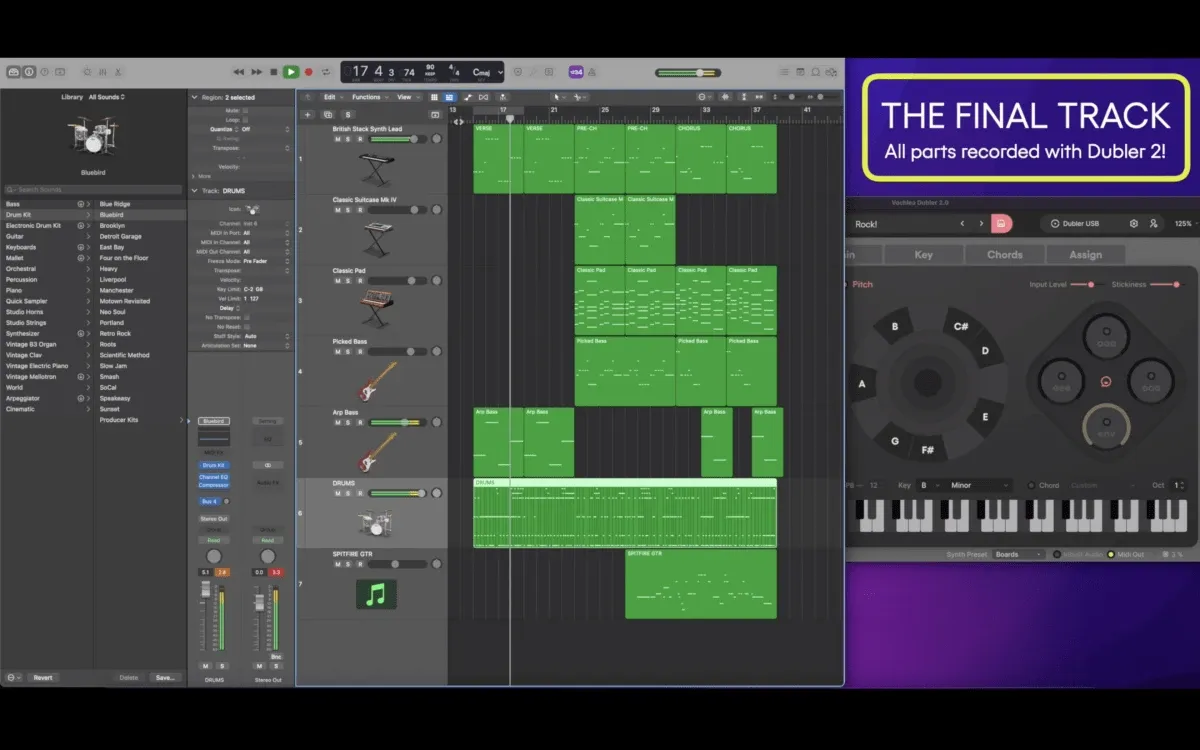Record-enable the Classic Pad track
The width and height of the screenshot is (1200, 750).
coord(359,281)
